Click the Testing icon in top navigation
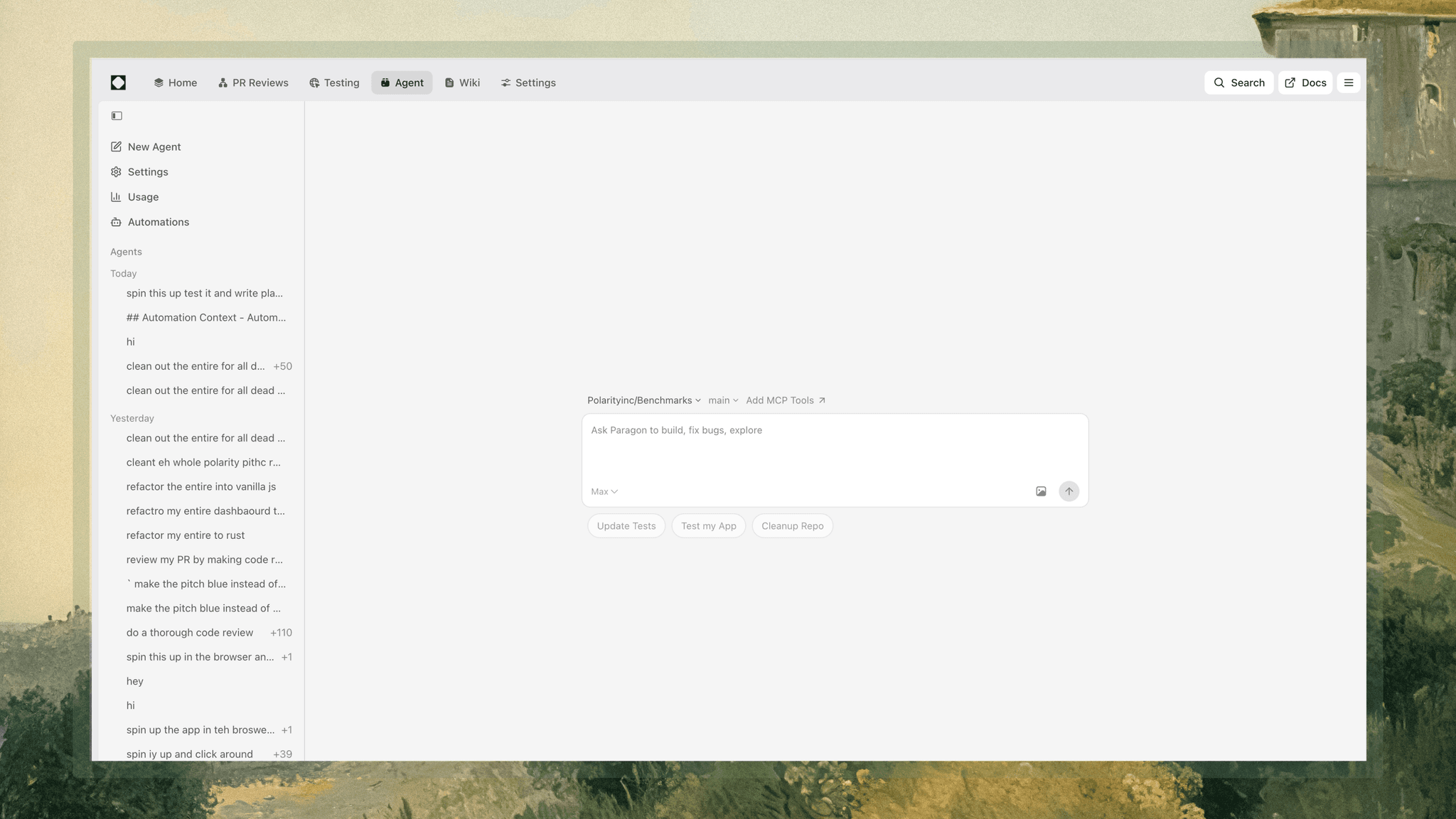This screenshot has height=819, width=1456. pos(314,82)
